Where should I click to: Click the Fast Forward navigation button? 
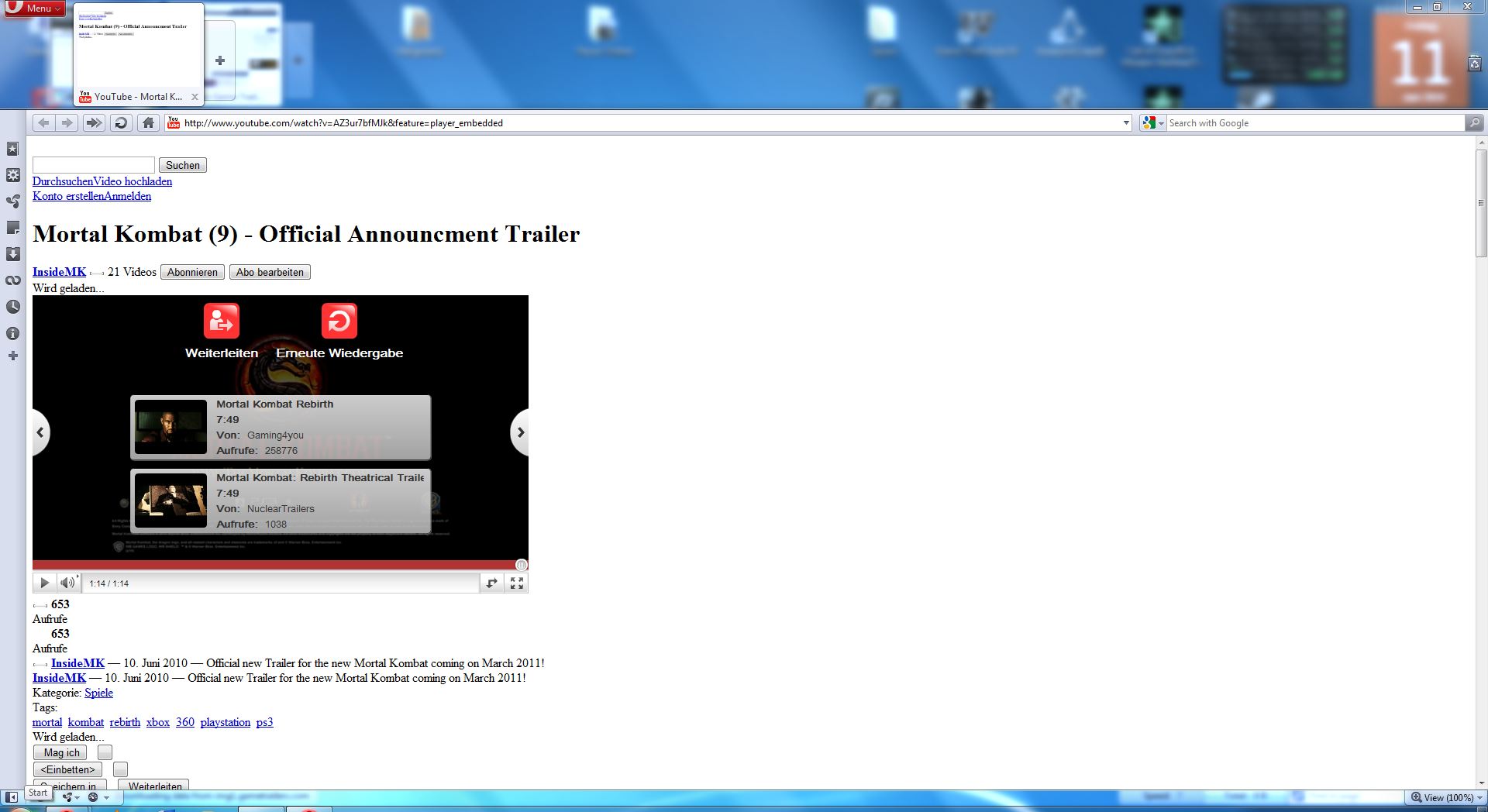click(94, 122)
